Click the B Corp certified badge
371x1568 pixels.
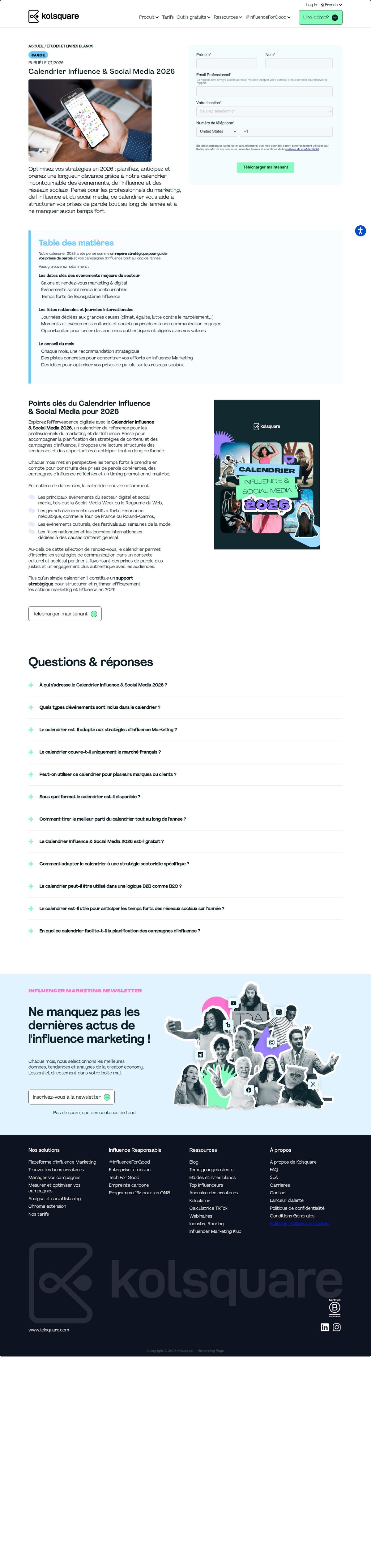335,1307
